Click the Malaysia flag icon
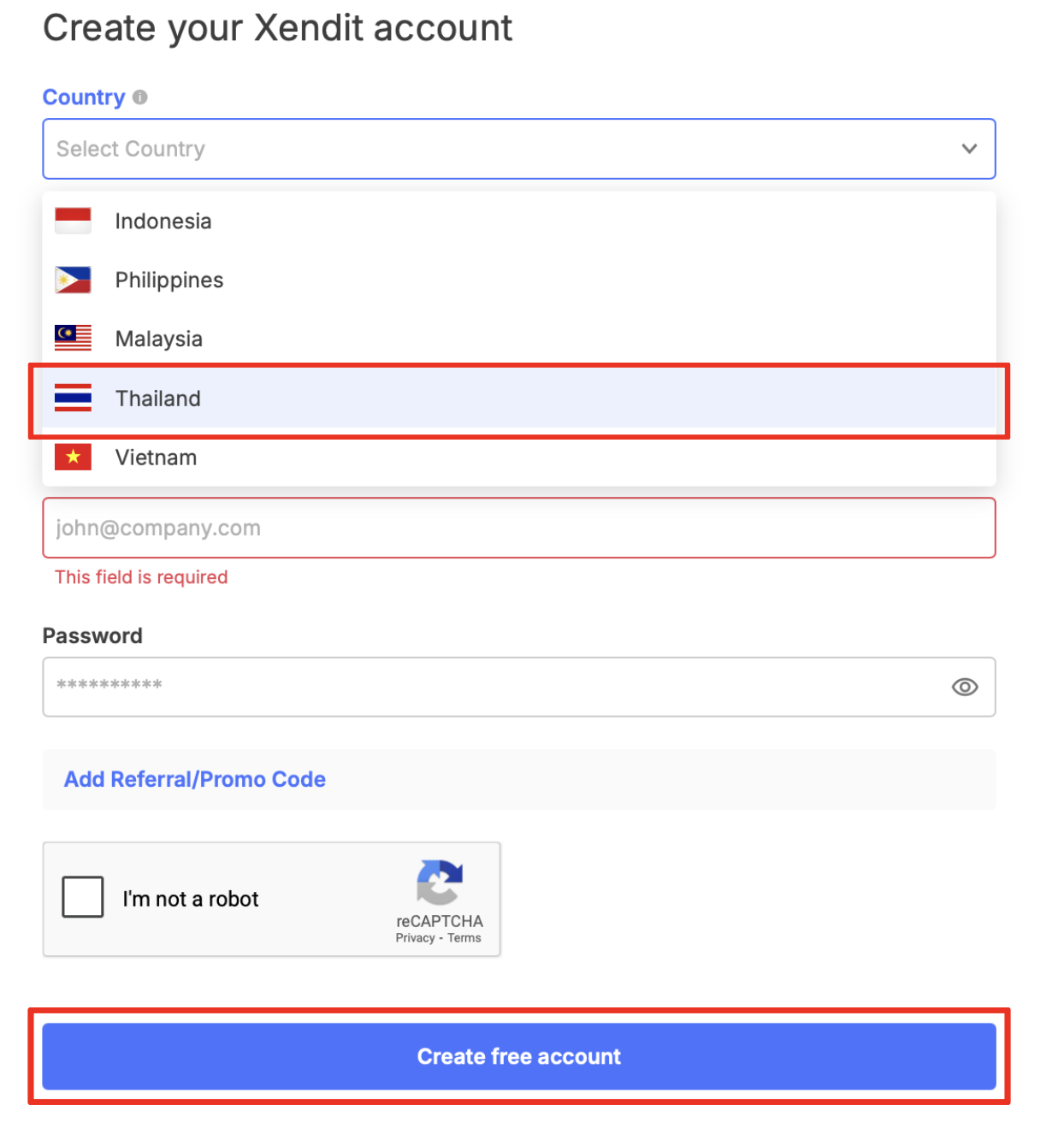This screenshot has height=1122, width=1064. pos(73,339)
